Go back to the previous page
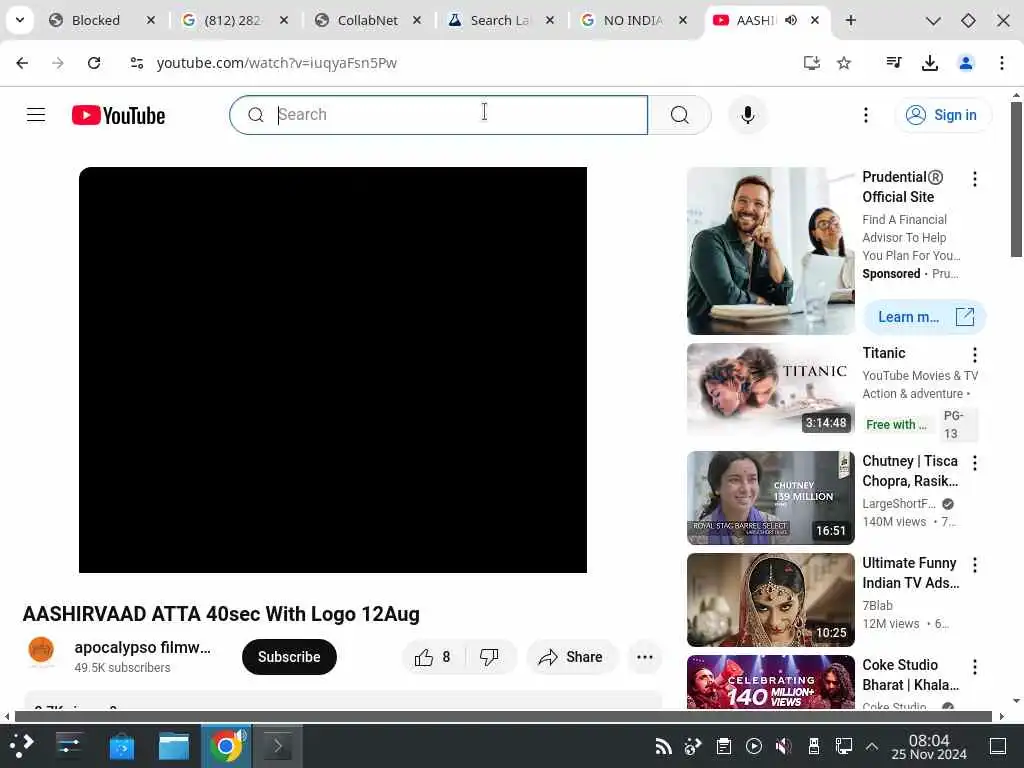The image size is (1024, 768). pos(22,63)
